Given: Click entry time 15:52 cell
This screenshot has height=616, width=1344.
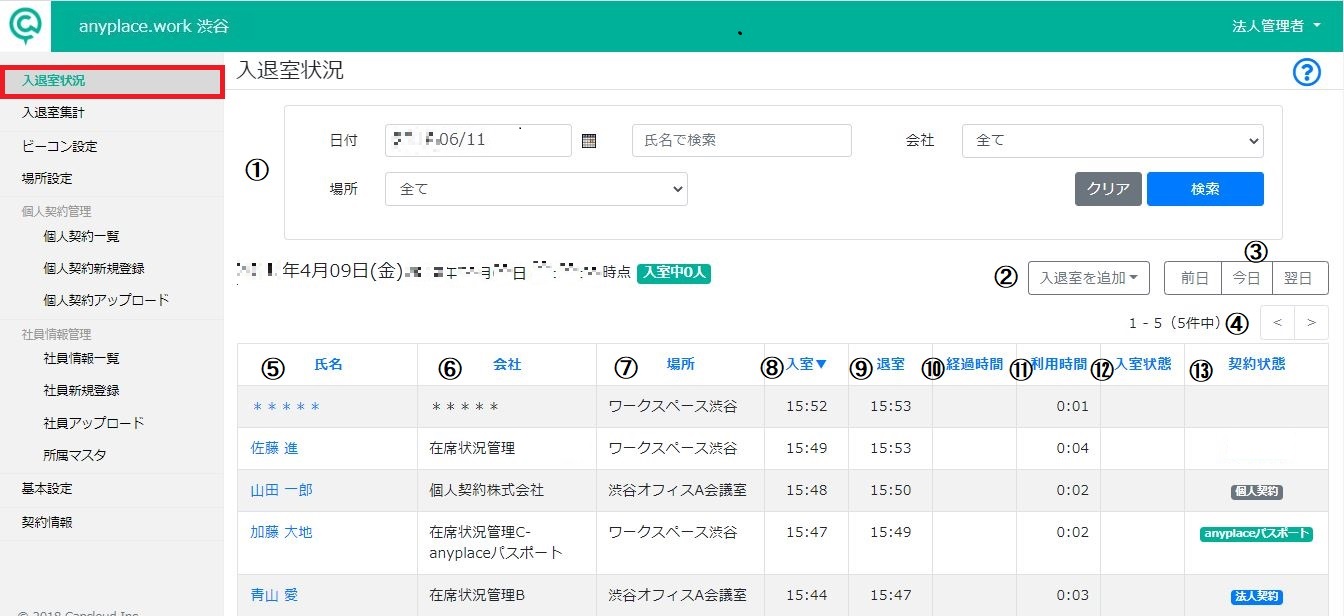Looking at the screenshot, I should tap(806, 407).
